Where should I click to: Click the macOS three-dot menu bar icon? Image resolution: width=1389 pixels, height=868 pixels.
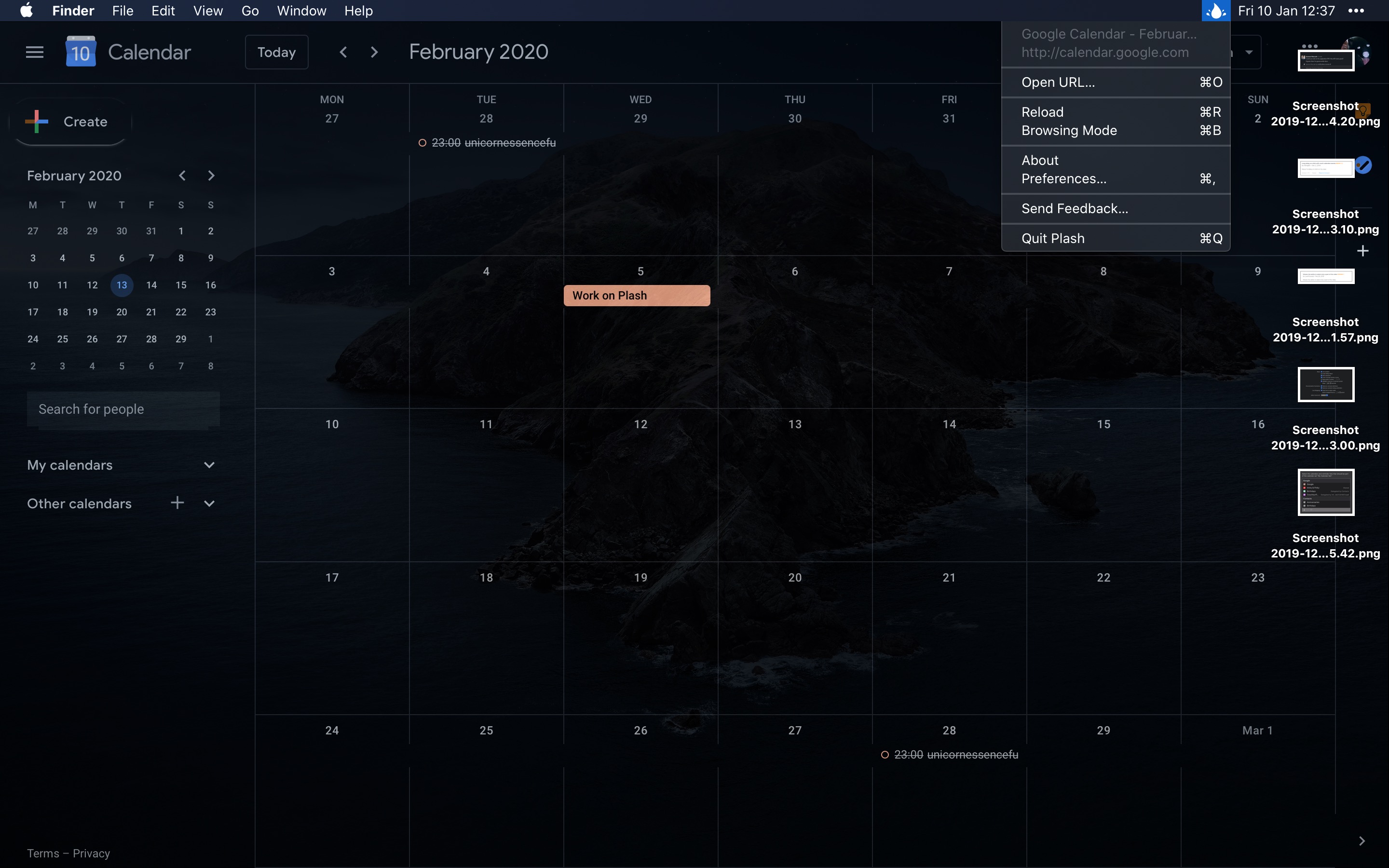point(1356,11)
